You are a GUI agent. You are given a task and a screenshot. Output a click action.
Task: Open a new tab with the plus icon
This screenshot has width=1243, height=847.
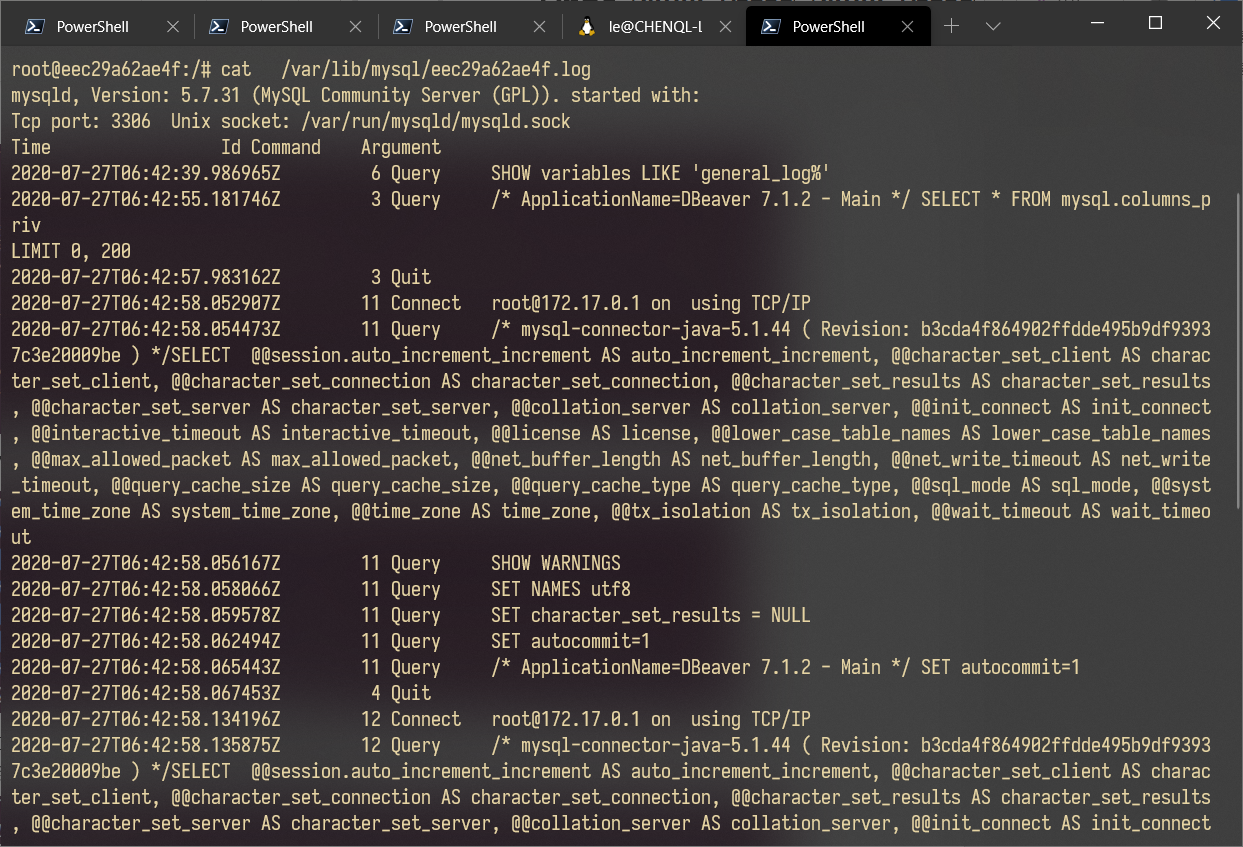coord(951,27)
